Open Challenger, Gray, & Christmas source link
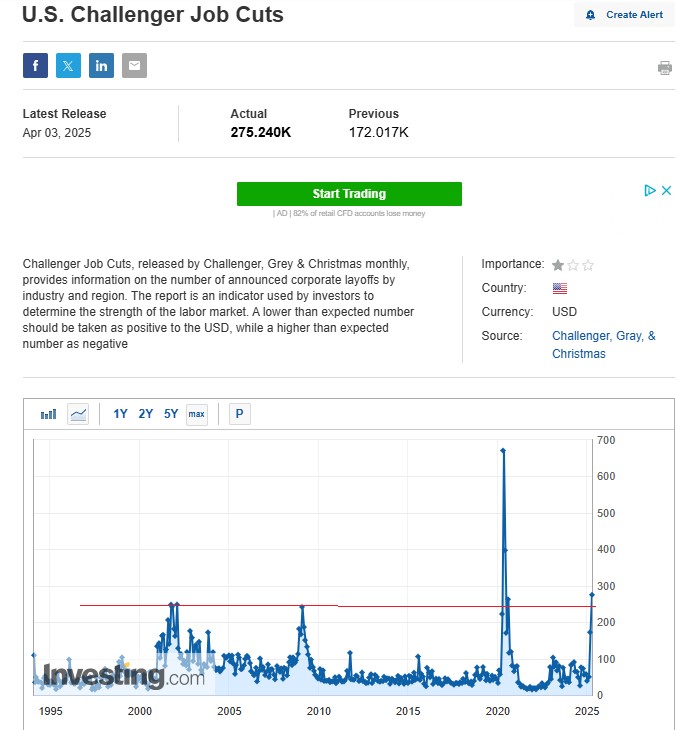 (603, 345)
